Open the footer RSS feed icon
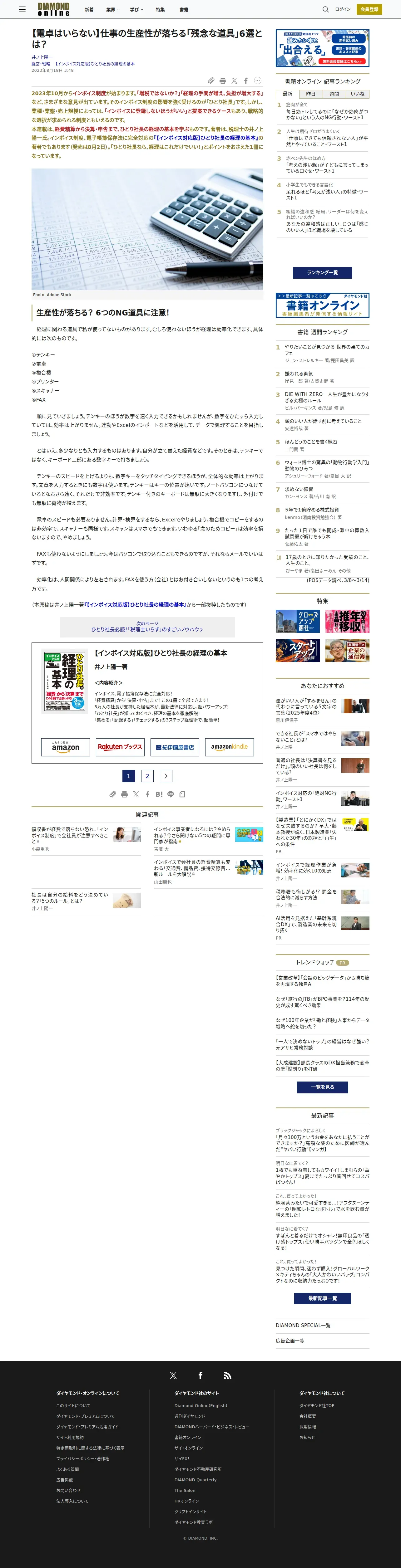Viewport: 401px width, 1568px height. [x=227, y=1376]
